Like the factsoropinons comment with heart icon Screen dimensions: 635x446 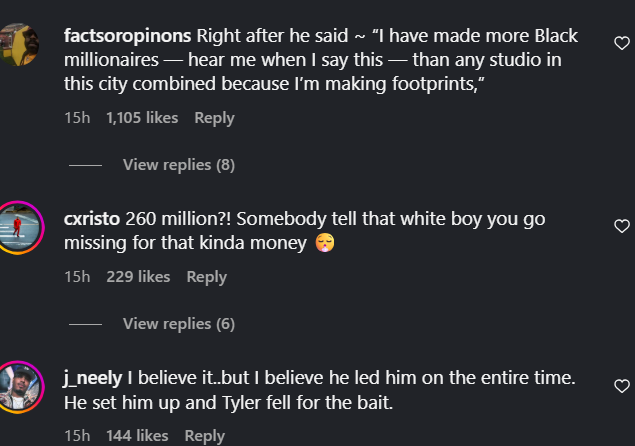coord(621,43)
